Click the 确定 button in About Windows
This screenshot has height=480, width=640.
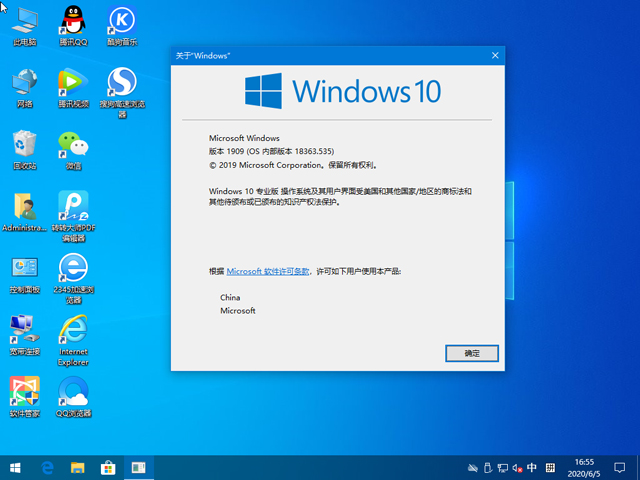(472, 353)
